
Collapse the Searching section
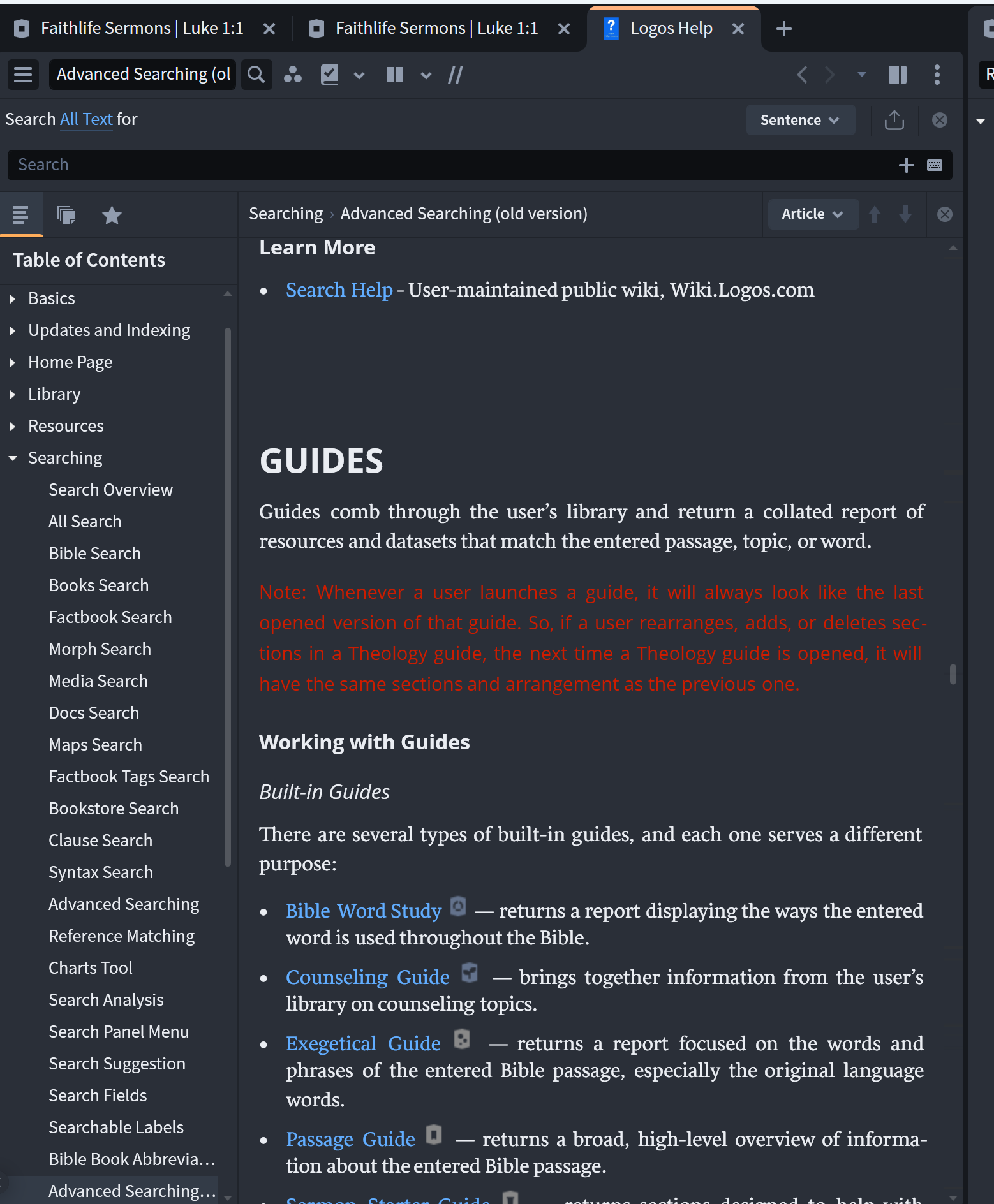13,458
